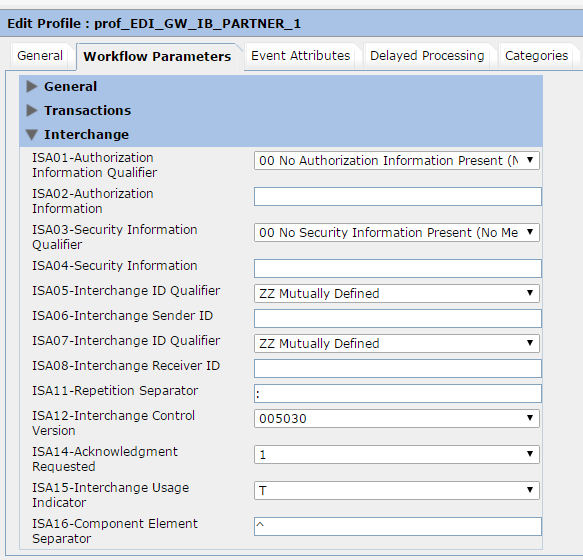The width and height of the screenshot is (583, 560).
Task: Open ISA05 Interchange ID Qualifier dropdown
Action: coord(397,293)
